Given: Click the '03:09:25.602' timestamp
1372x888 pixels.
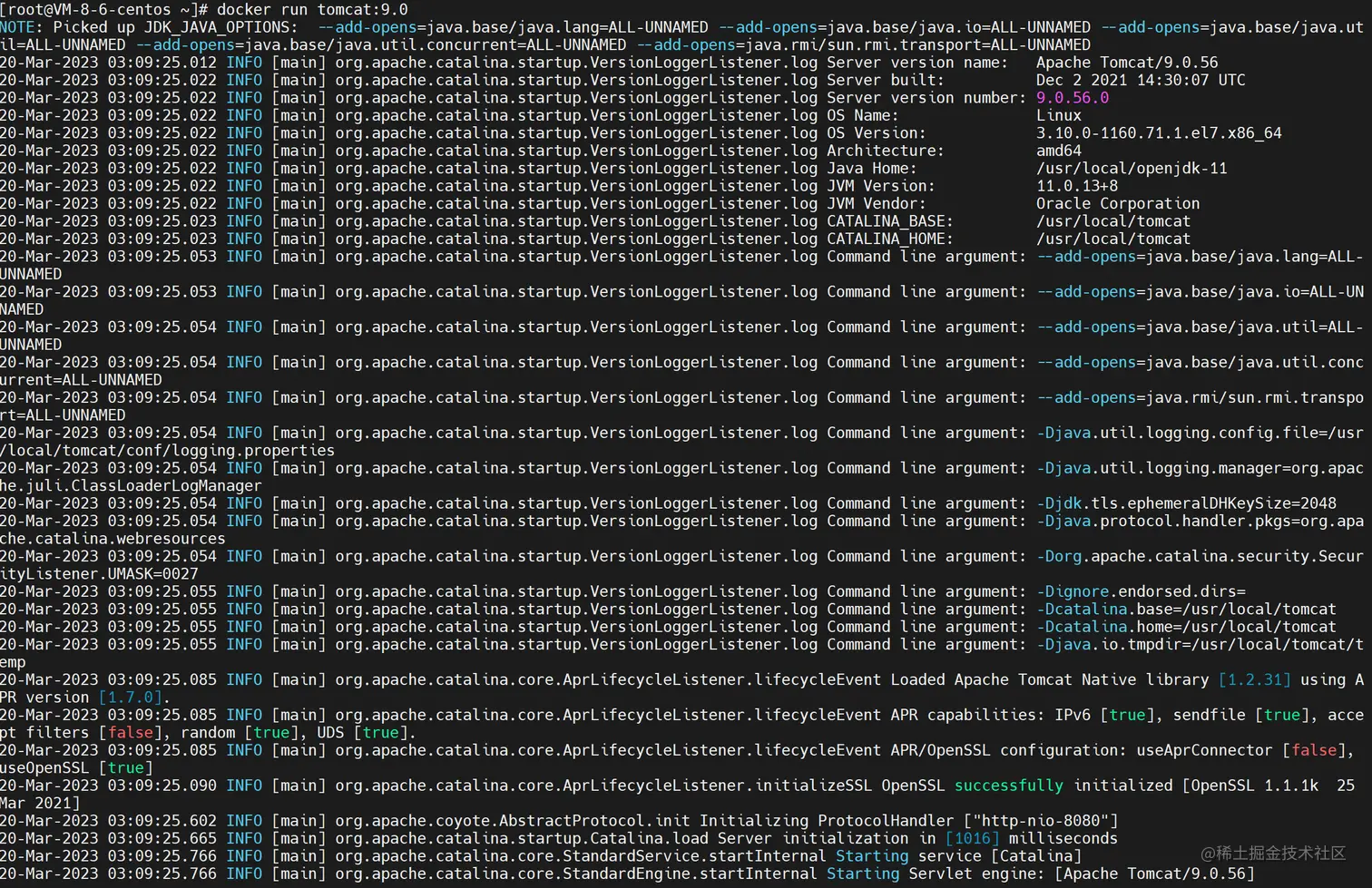Looking at the screenshot, I should pos(162,821).
